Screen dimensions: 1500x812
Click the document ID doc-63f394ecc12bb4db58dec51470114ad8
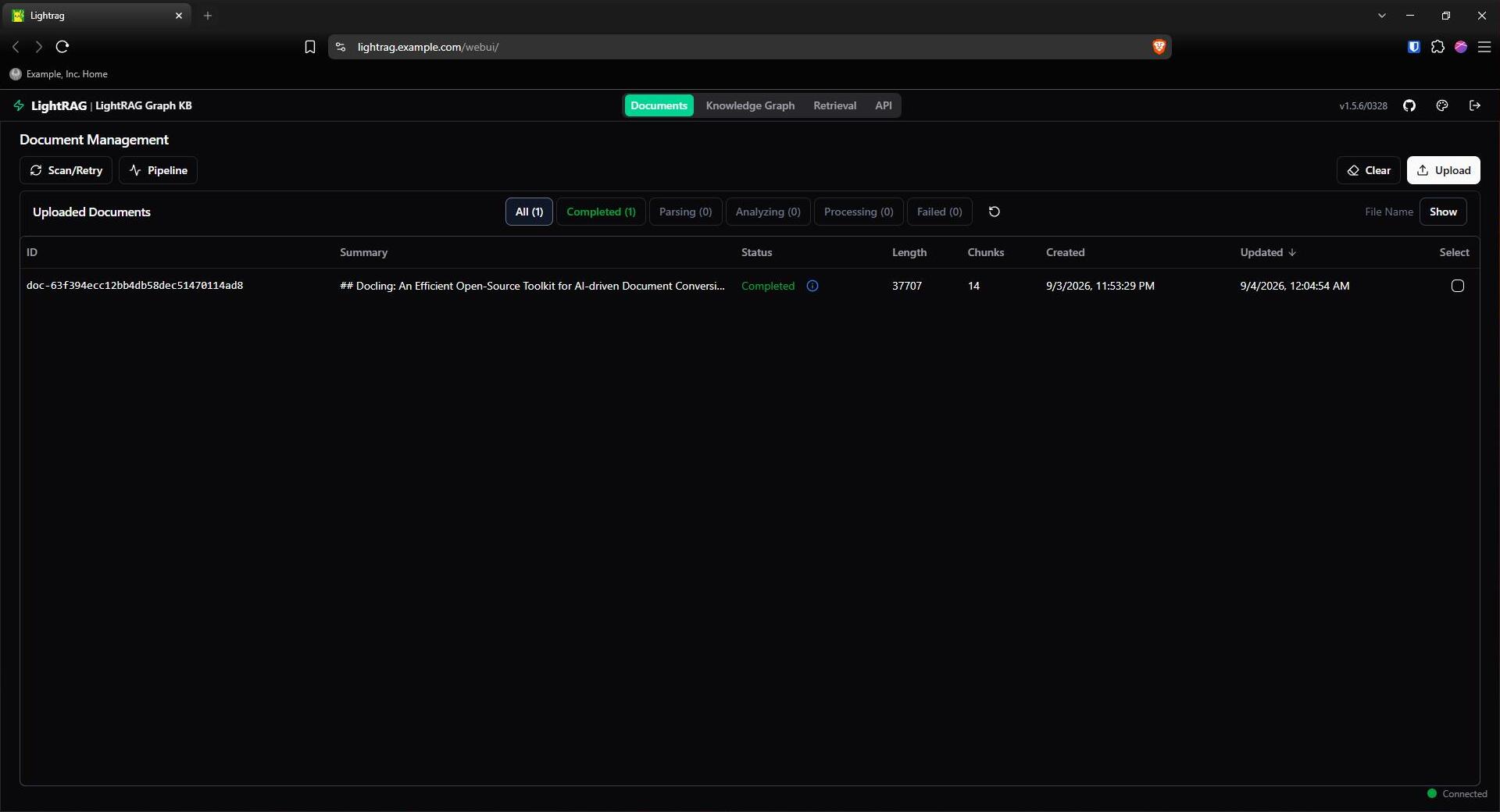[134, 286]
